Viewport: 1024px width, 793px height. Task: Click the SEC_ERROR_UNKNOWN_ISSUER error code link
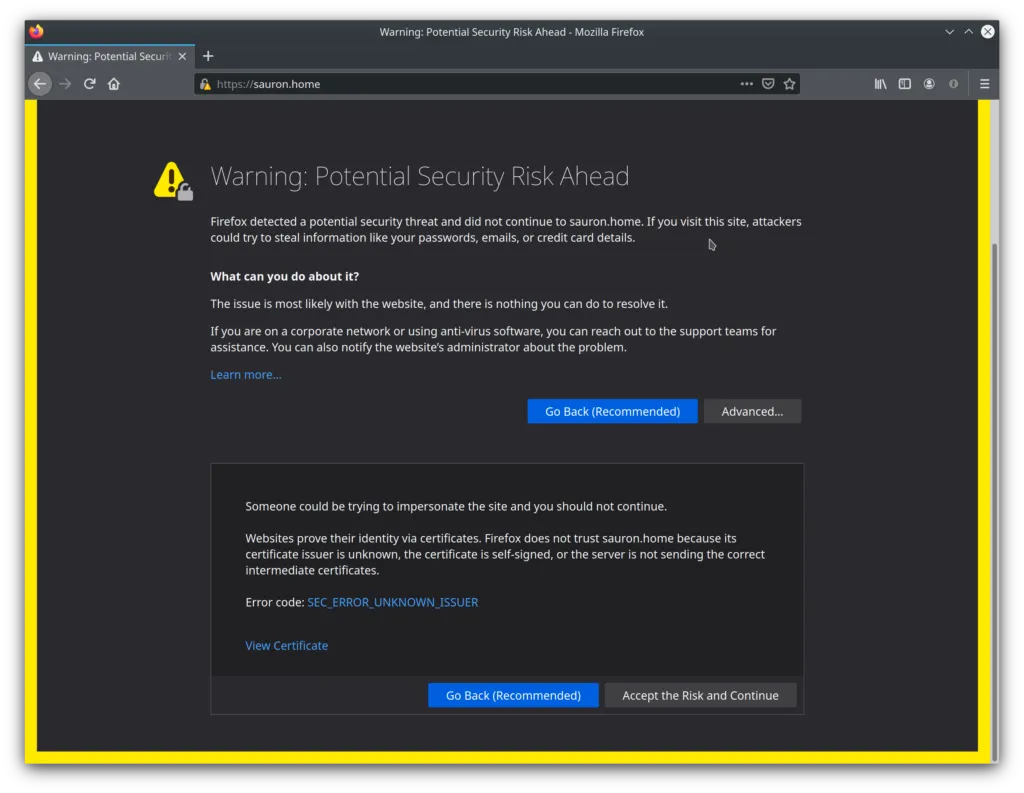pyautogui.click(x=392, y=602)
